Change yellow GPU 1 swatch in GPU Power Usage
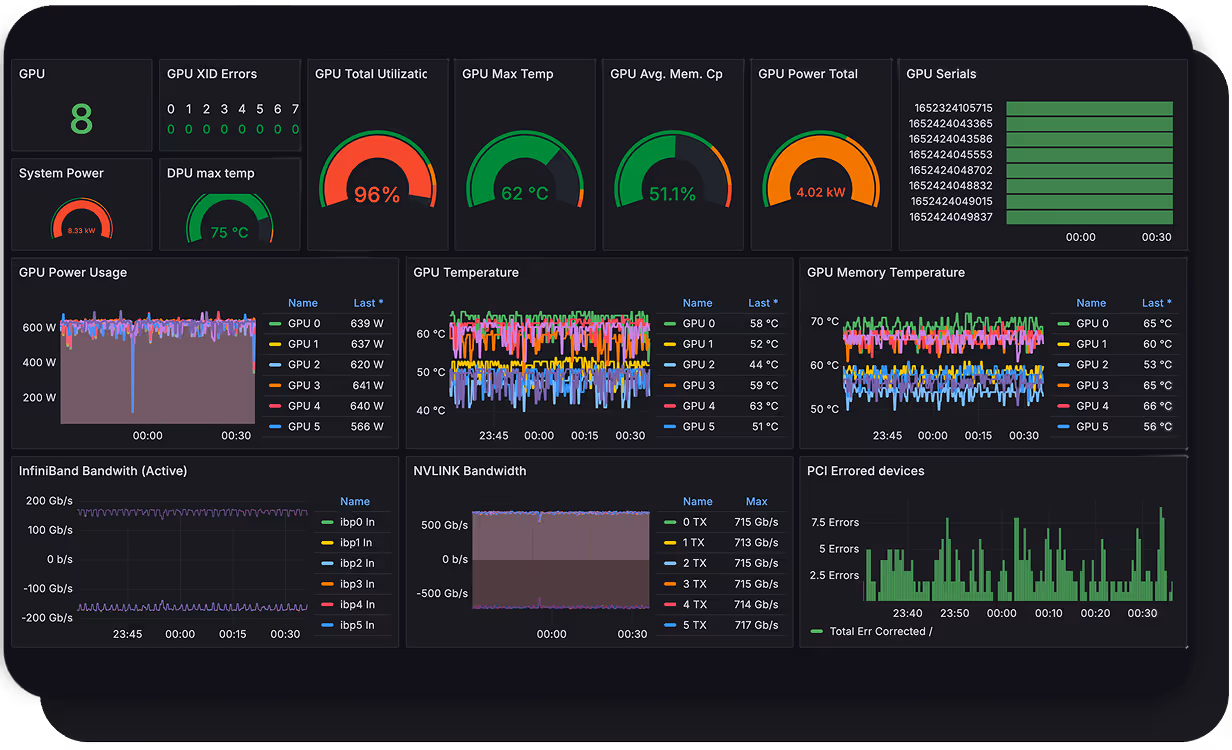This screenshot has width=1232, height=750. click(275, 344)
